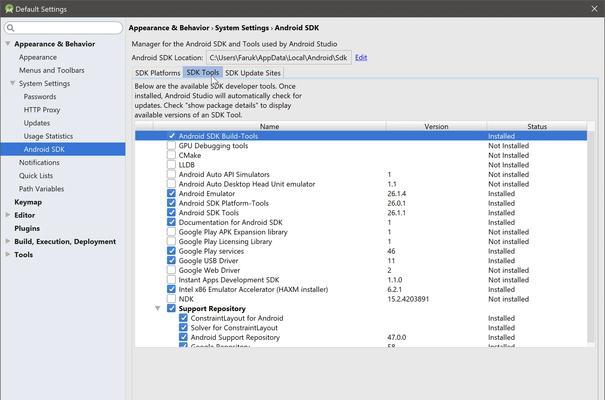This screenshot has height=400, width=605.
Task: Select HTTP Proxy settings
Action: pos(42,110)
